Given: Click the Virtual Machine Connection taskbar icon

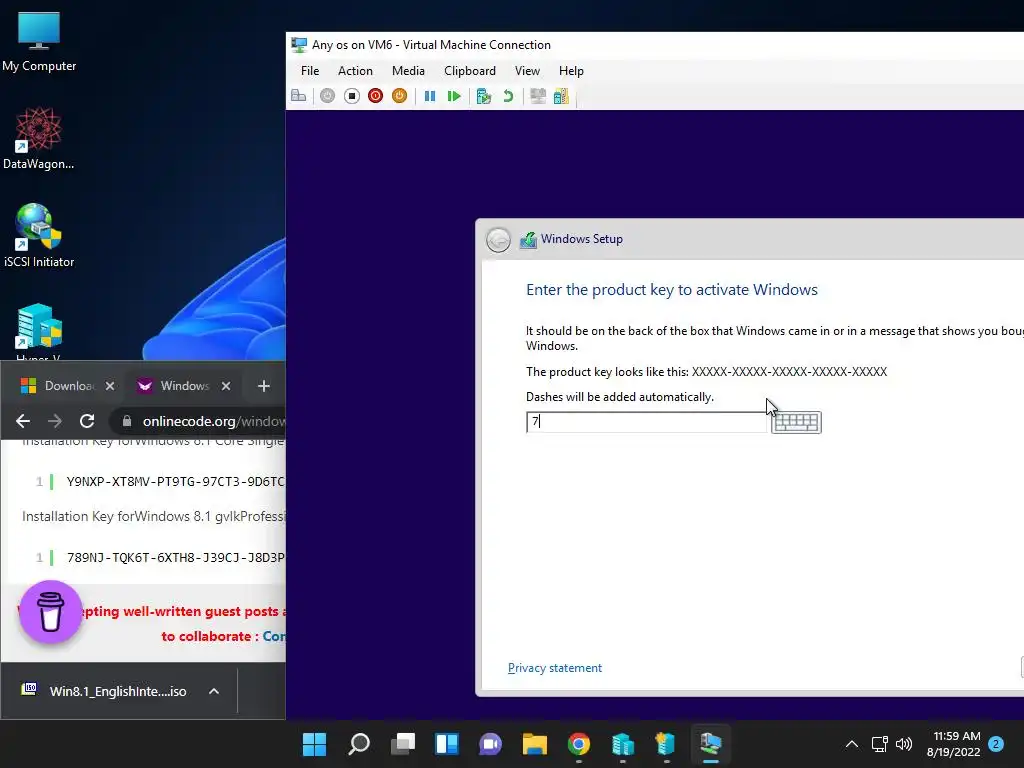Looking at the screenshot, I should 711,744.
